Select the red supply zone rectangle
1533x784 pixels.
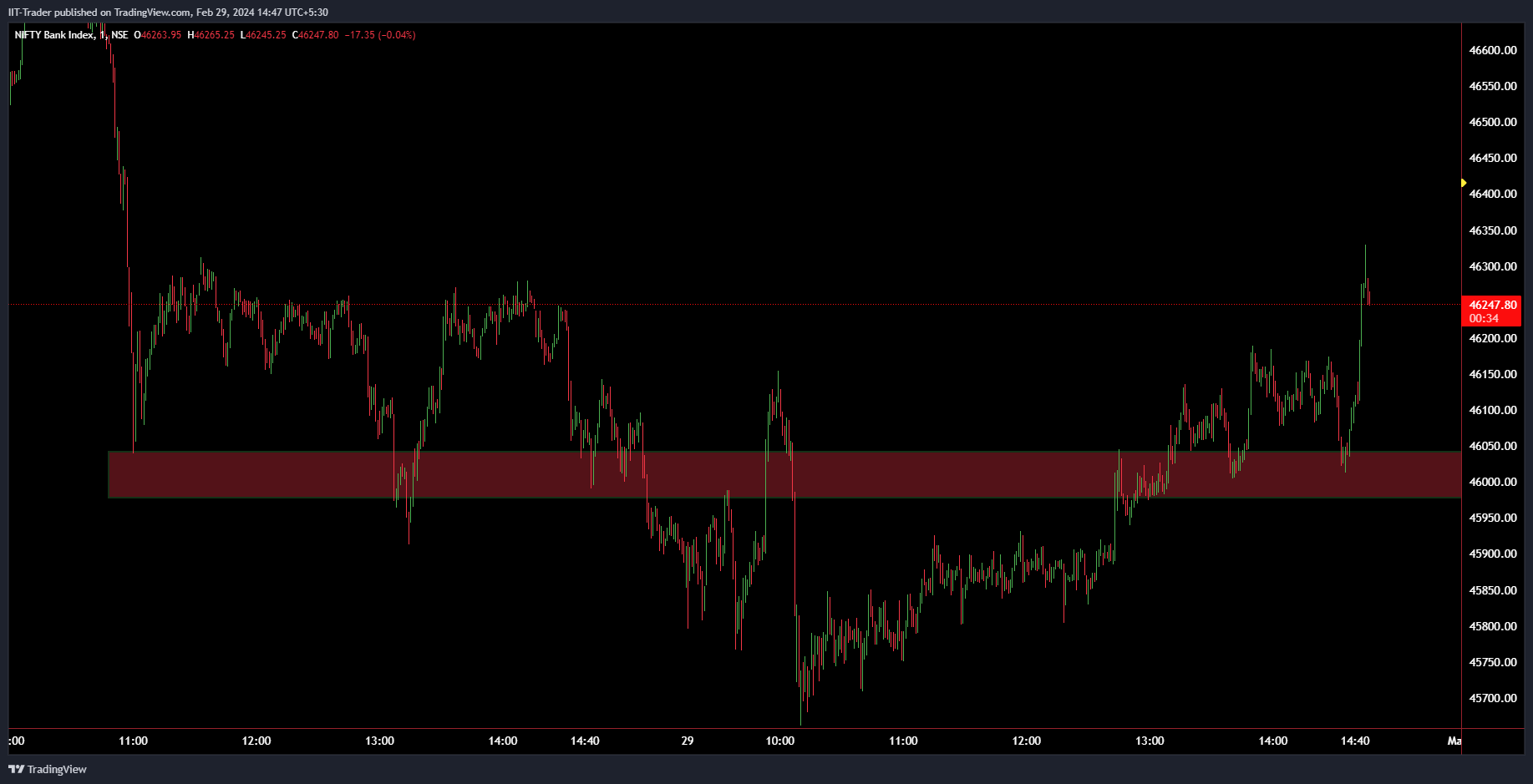(x=784, y=475)
